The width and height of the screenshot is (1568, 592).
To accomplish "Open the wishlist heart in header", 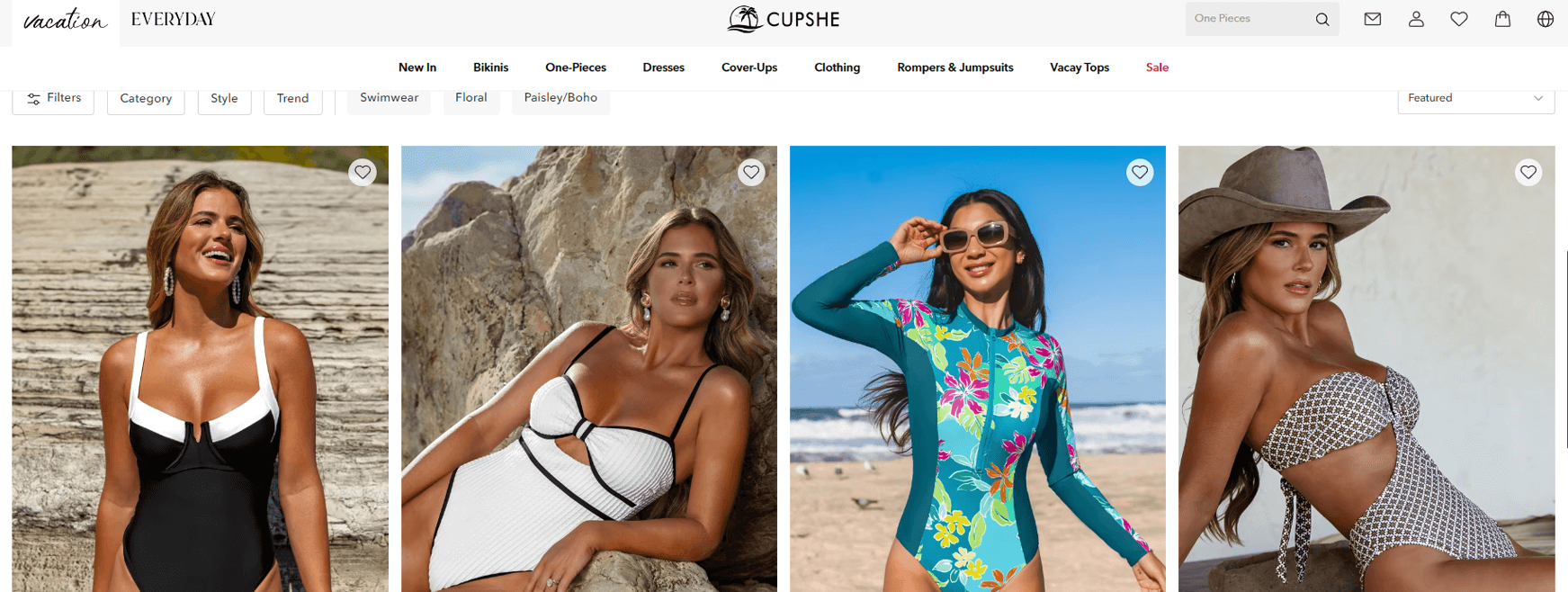I will [1459, 19].
